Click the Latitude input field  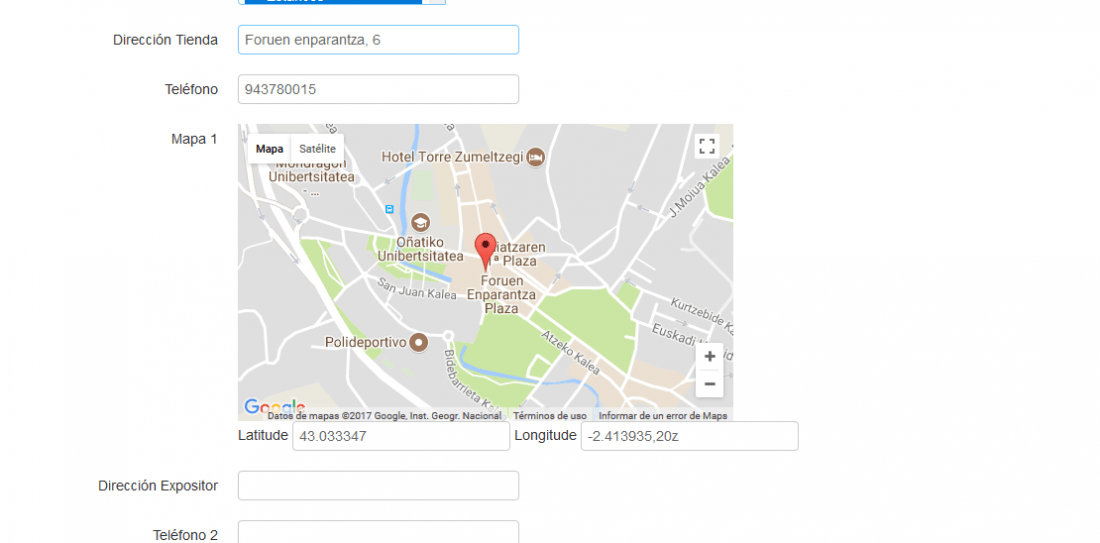401,436
